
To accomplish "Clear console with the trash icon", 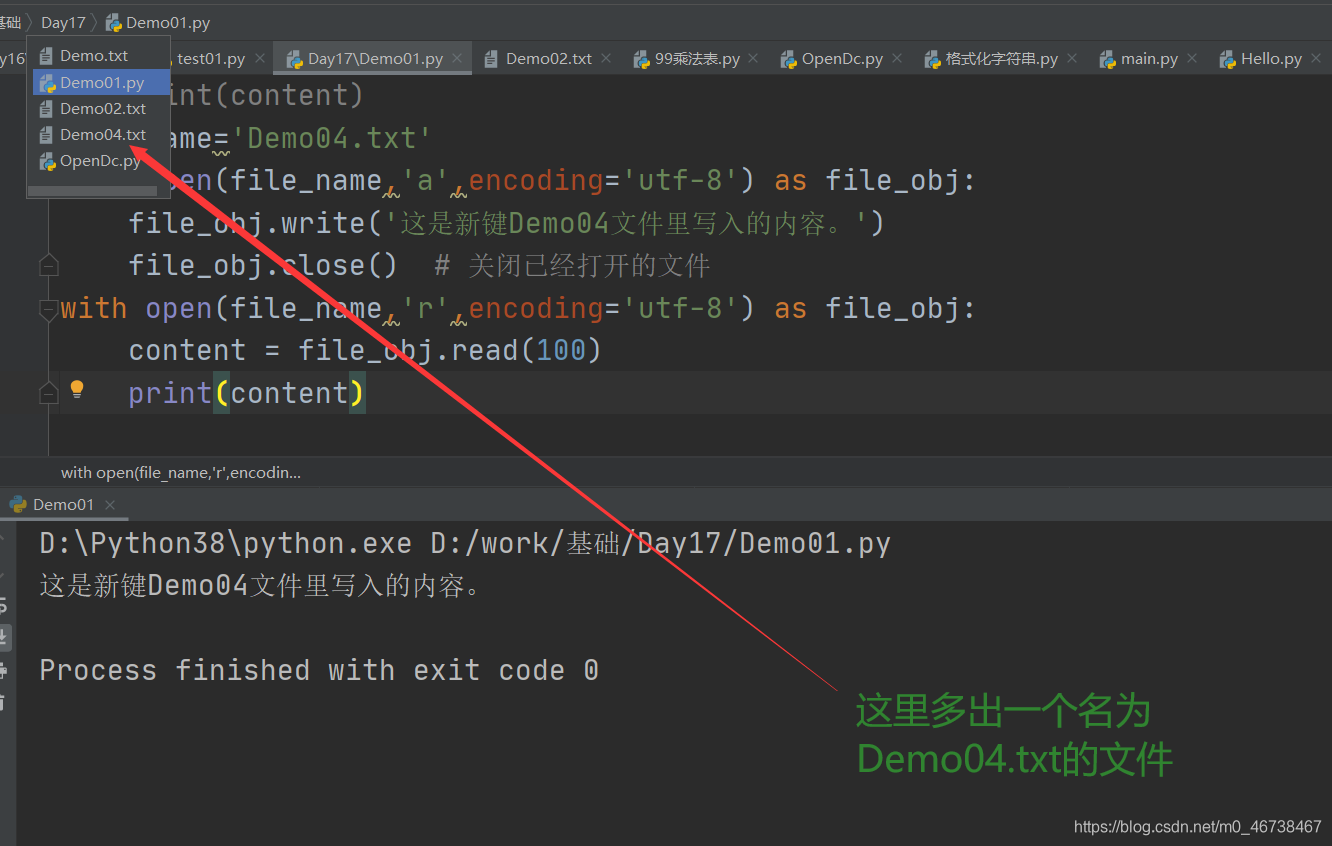I will [x=4, y=703].
